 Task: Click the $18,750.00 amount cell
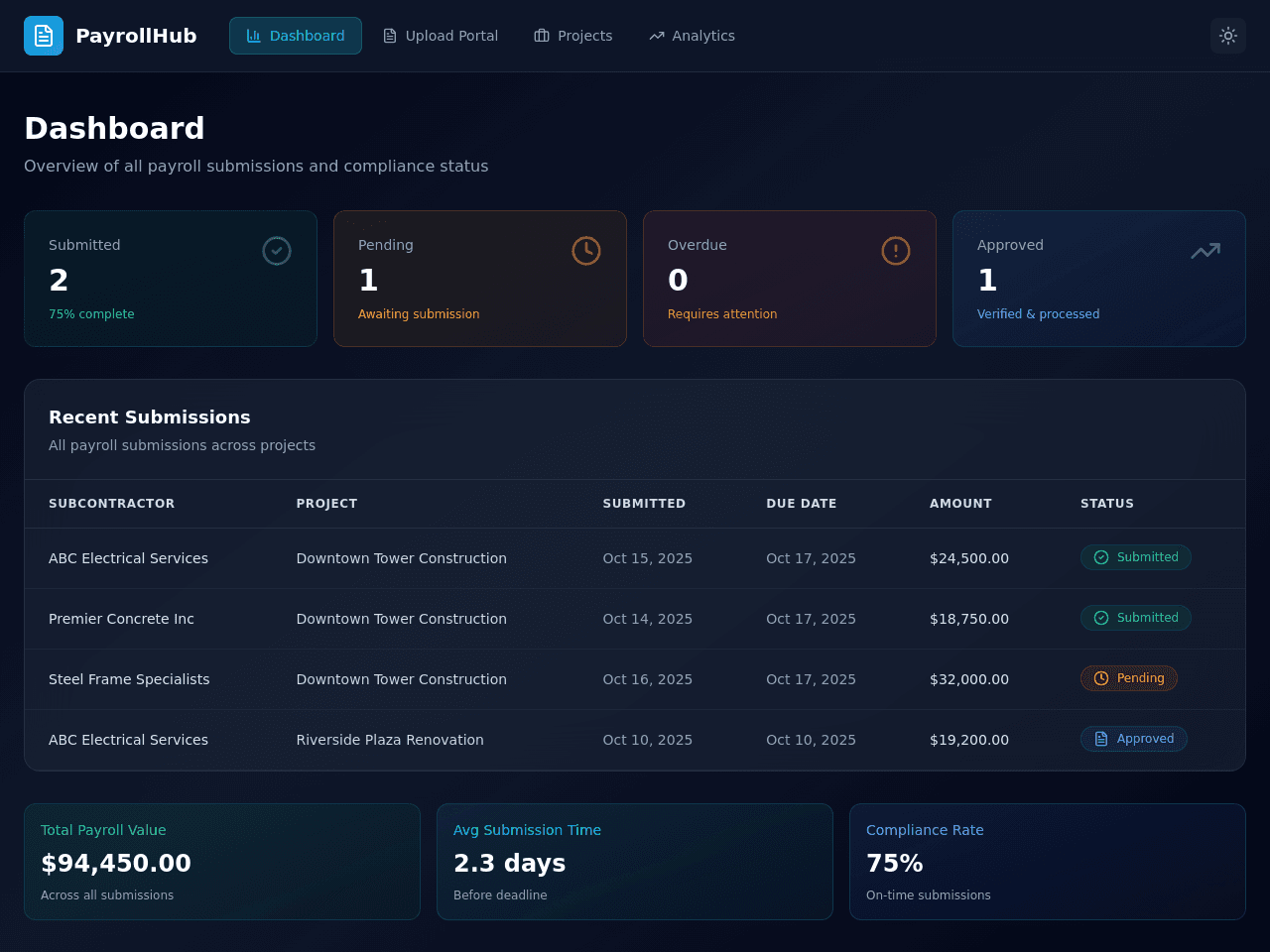pos(969,619)
